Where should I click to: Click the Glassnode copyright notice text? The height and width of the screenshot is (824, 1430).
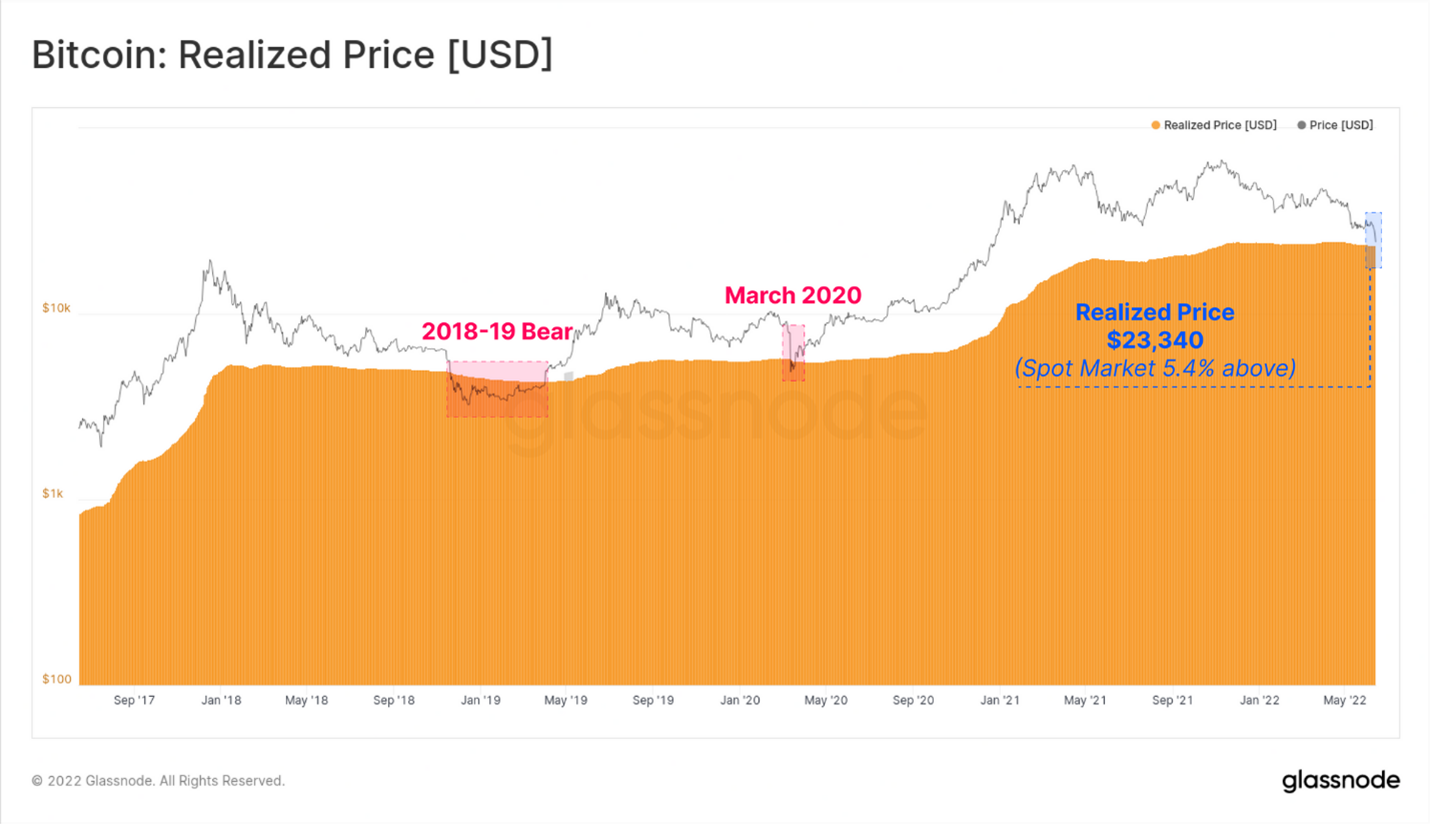click(x=158, y=781)
